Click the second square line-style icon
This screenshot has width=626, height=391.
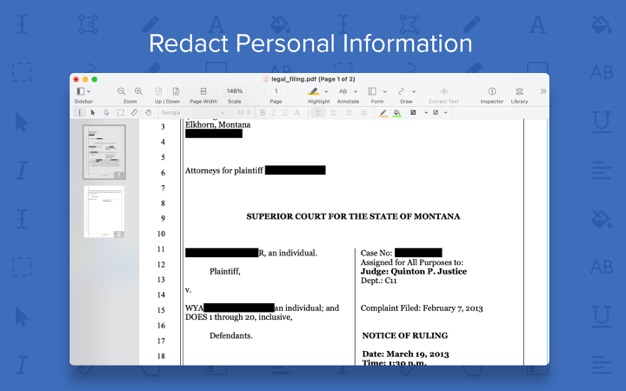pos(436,113)
